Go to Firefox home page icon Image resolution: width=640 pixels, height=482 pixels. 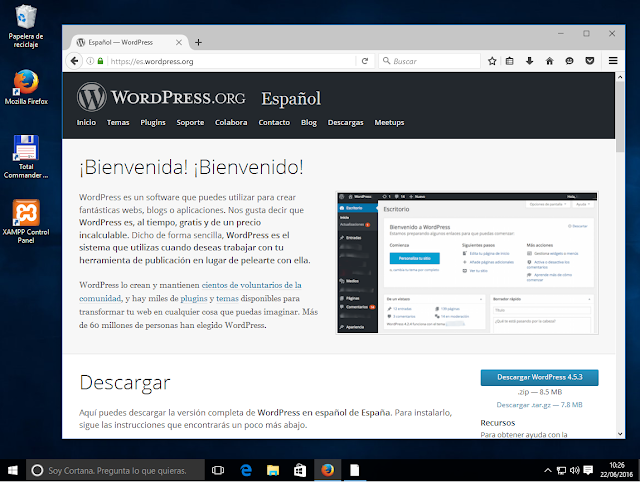549,61
